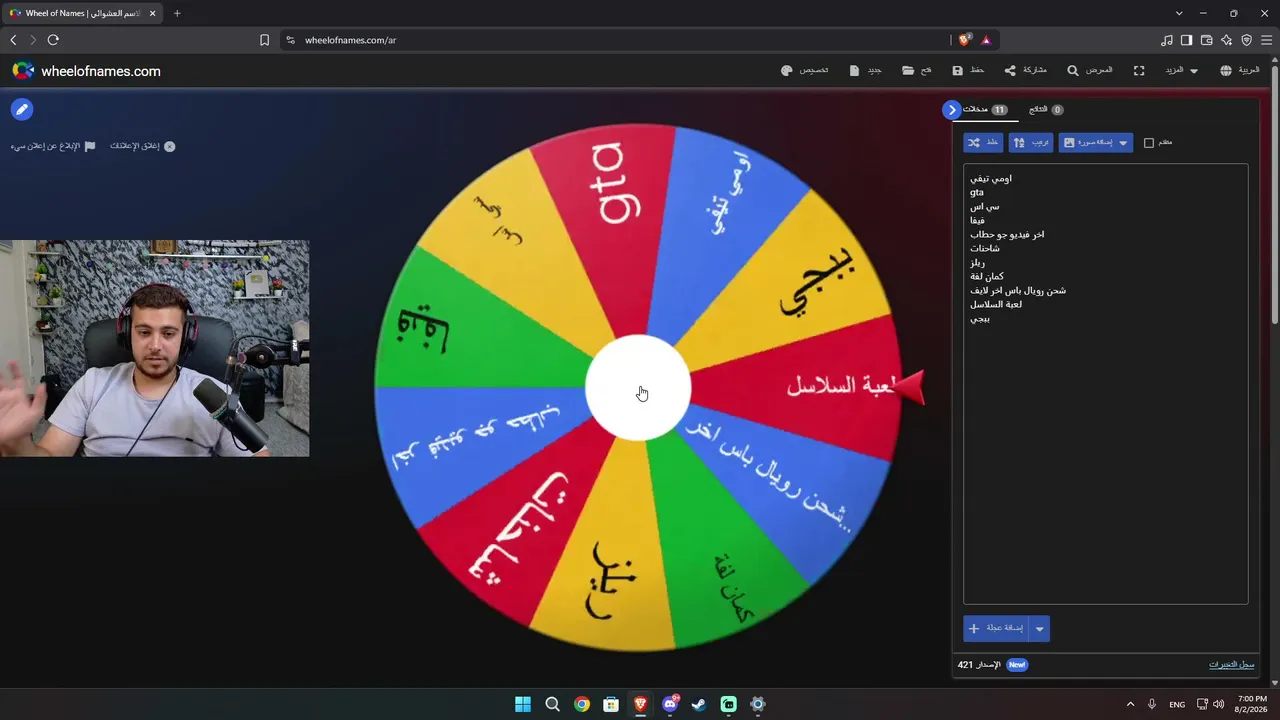1280x720 pixels.
Task: Show hidden system tray icons
Action: 1130,704
